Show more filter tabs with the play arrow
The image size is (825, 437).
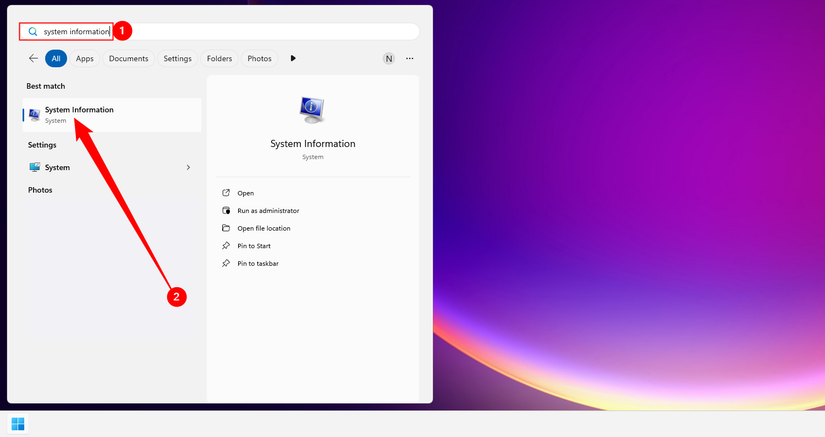tap(293, 58)
